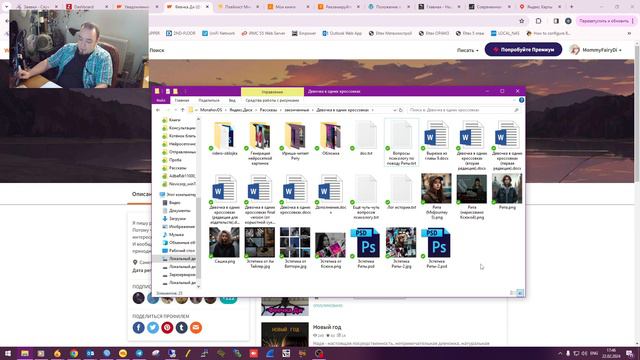Select Музыка in navigation pane
The width and height of the screenshot is (640, 360).
click(x=176, y=235)
